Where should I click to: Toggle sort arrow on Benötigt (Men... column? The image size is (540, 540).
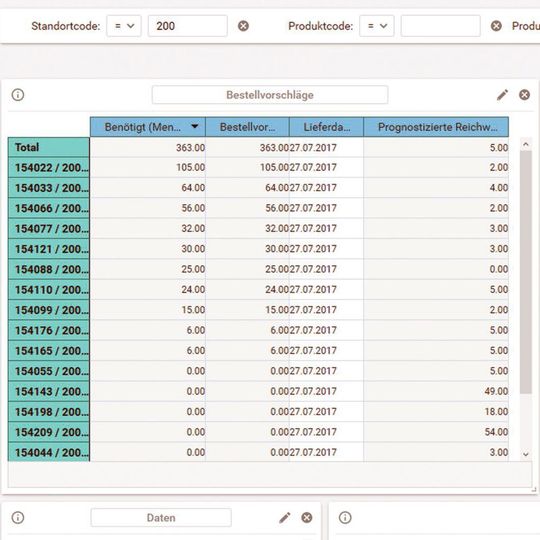195,126
